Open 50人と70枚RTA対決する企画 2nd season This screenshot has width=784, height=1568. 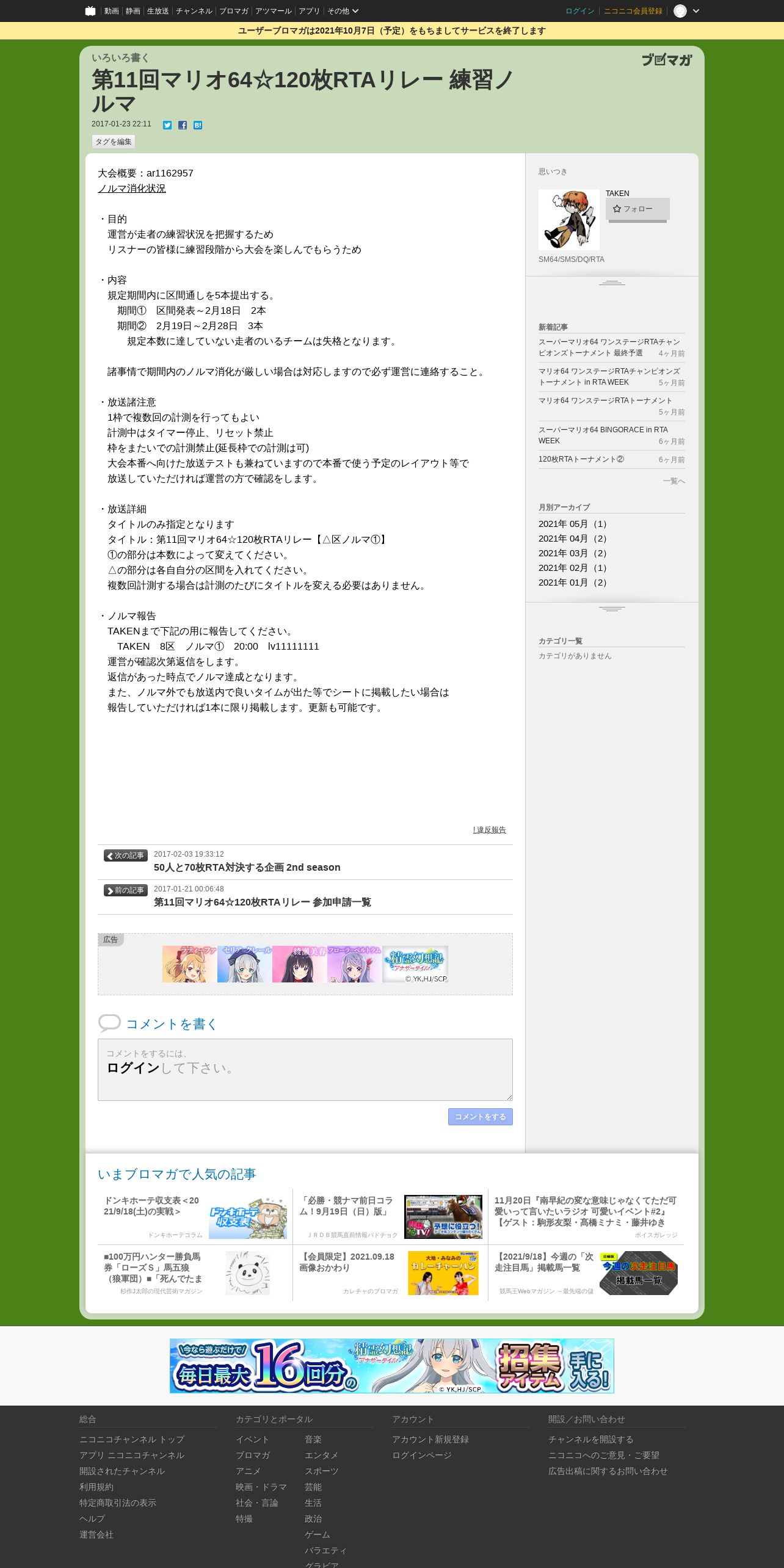click(x=247, y=867)
